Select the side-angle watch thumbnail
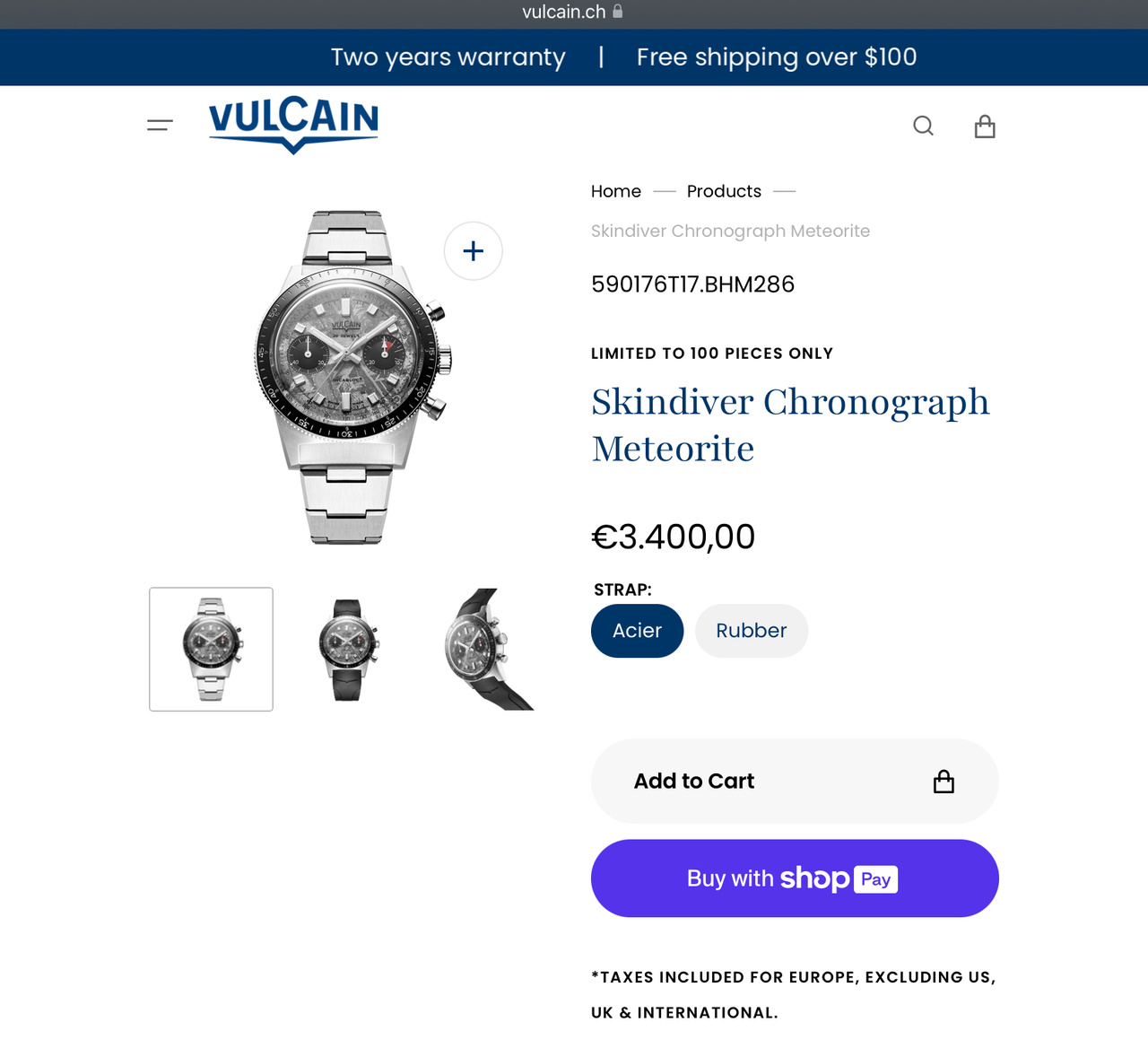 pyautogui.click(x=489, y=650)
